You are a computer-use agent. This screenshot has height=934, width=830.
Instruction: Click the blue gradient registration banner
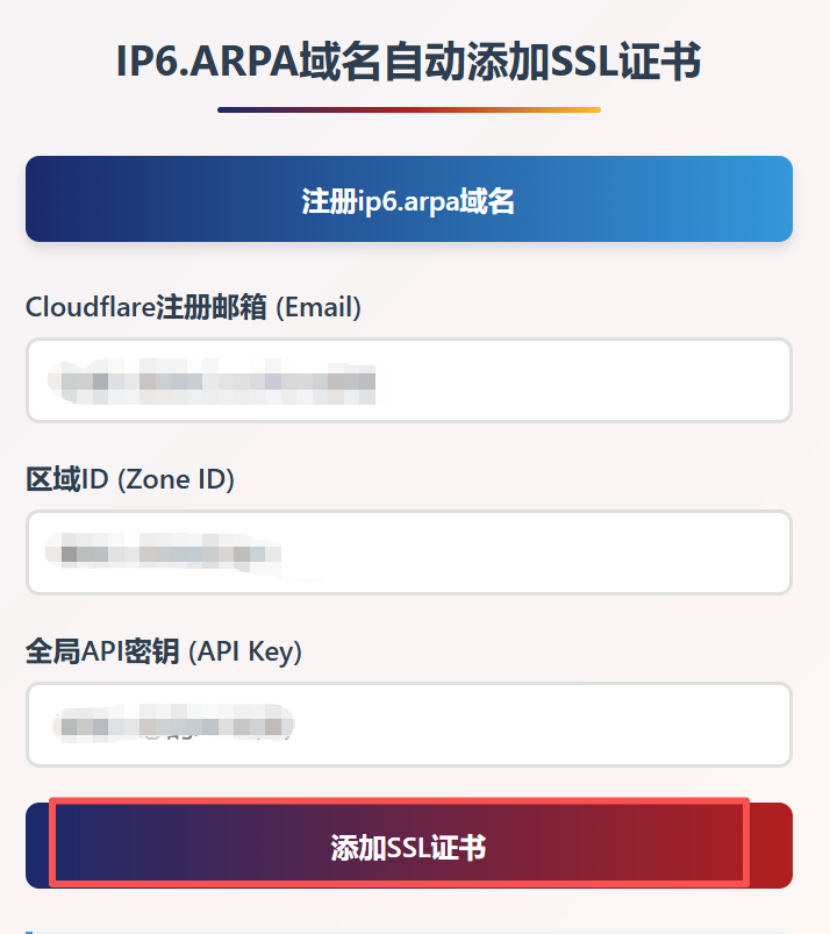tap(415, 198)
